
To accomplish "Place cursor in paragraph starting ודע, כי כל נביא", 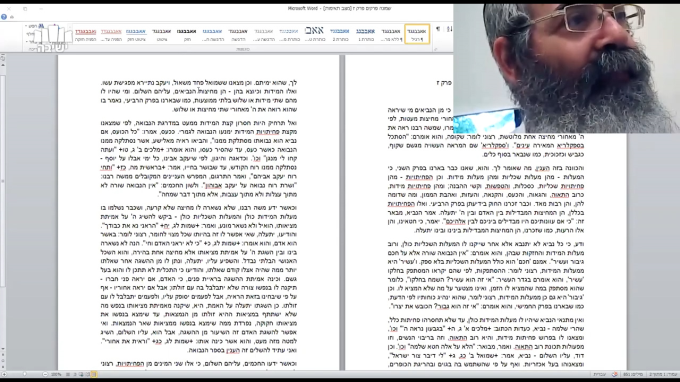I will 486,275.
